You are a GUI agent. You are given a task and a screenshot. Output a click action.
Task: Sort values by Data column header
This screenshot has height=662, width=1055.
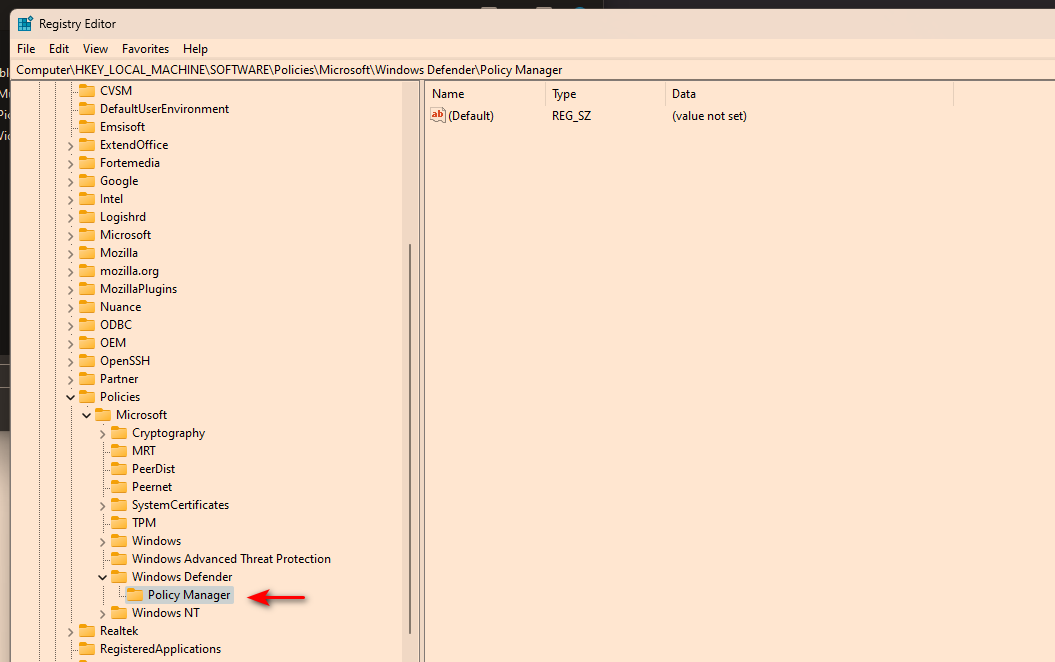pos(809,94)
